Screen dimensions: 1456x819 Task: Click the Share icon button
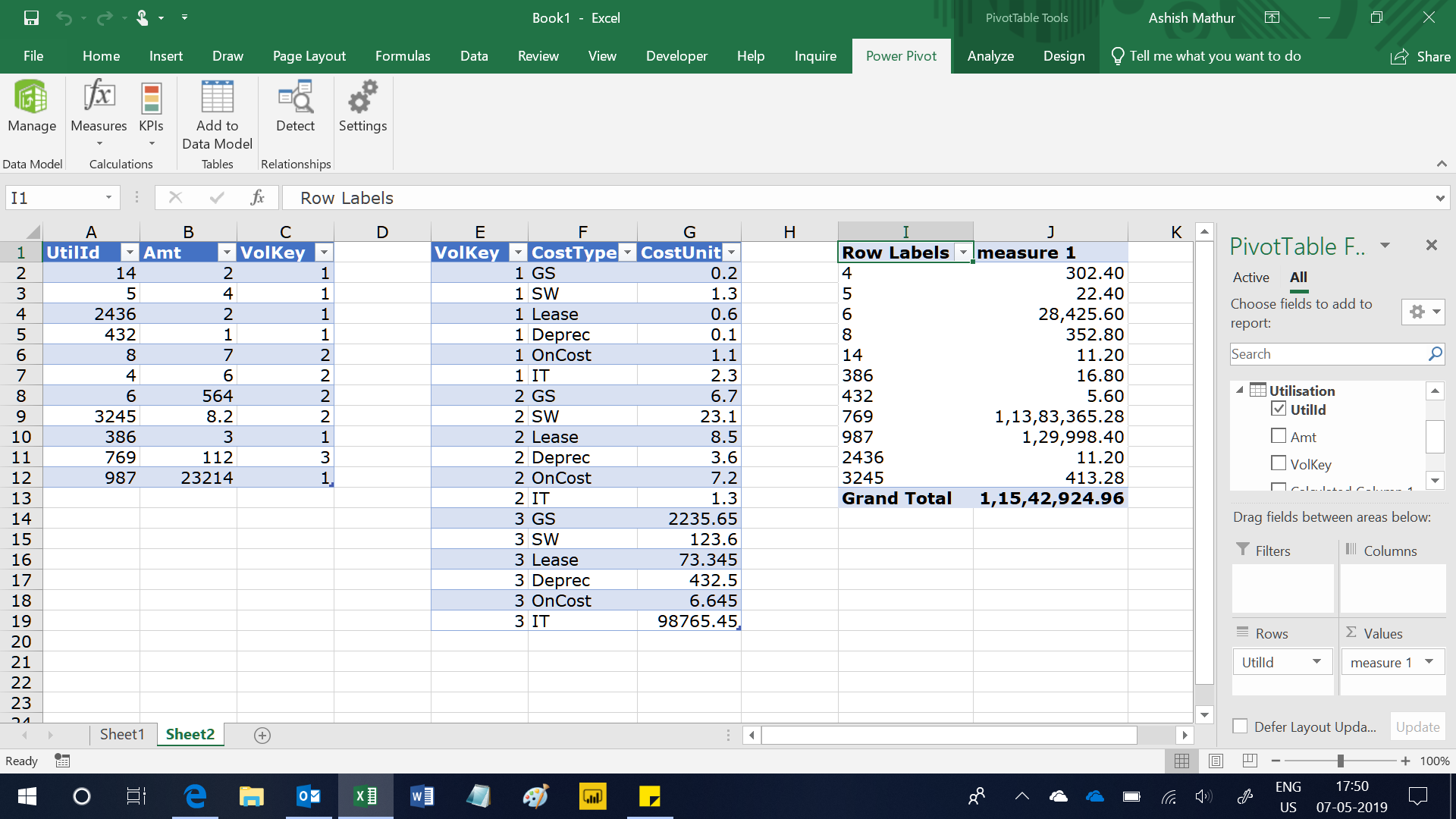tap(1420, 57)
